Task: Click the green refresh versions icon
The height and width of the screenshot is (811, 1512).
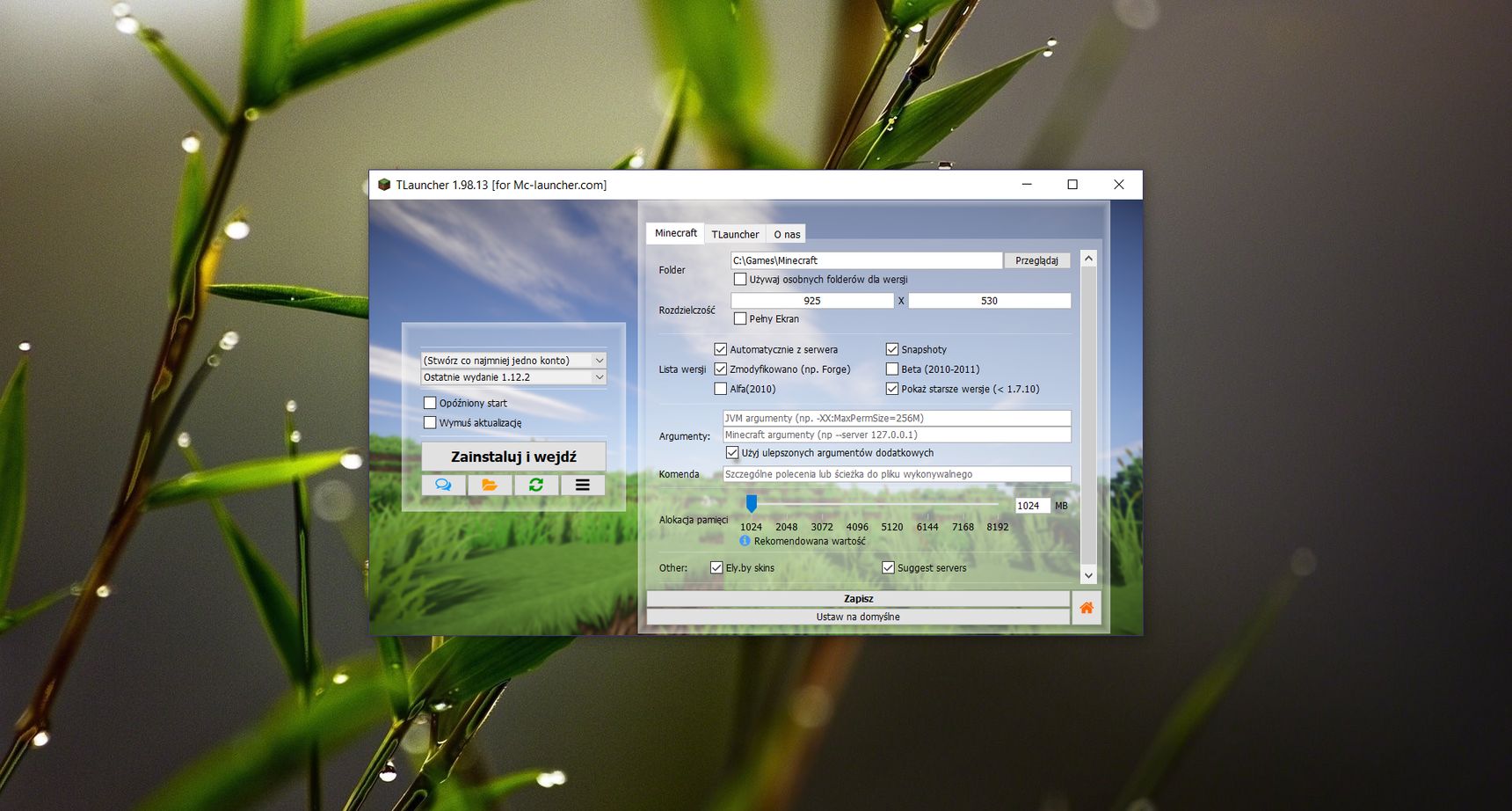Action: 536,485
